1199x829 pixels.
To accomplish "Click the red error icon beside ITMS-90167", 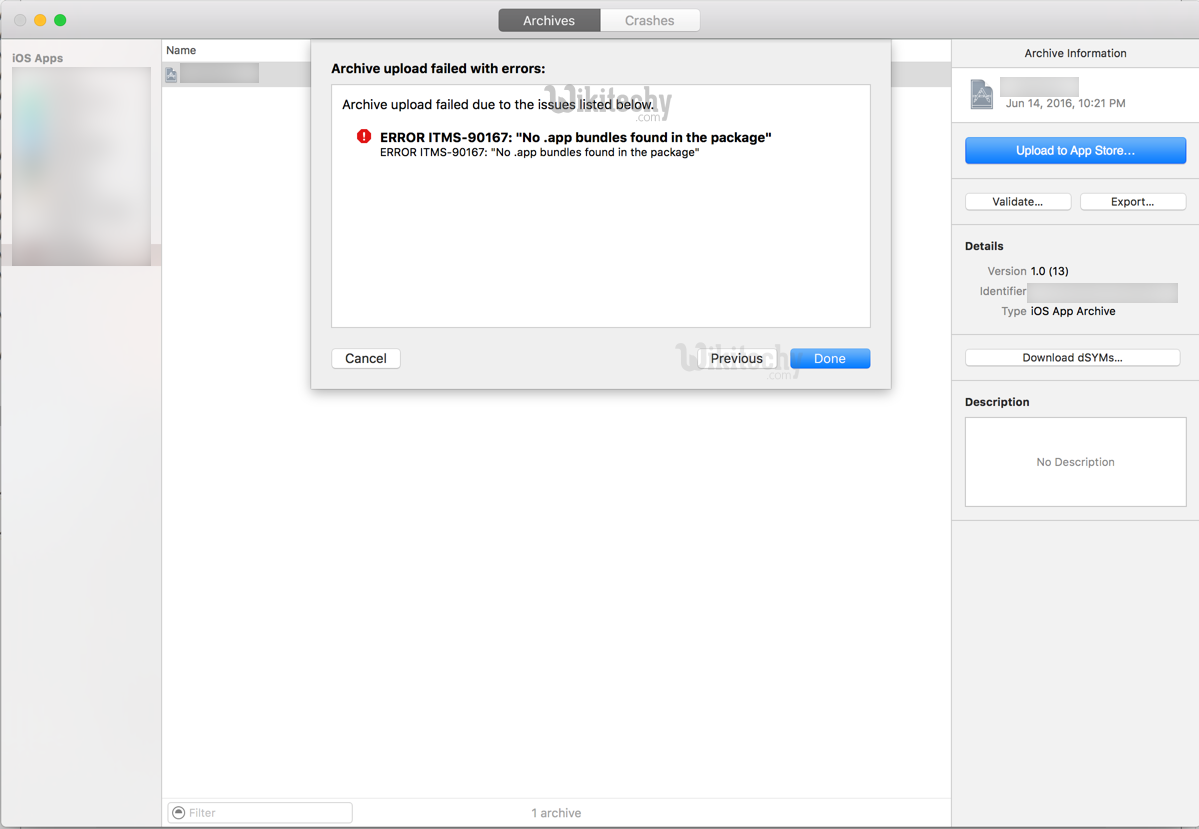I will [x=364, y=137].
